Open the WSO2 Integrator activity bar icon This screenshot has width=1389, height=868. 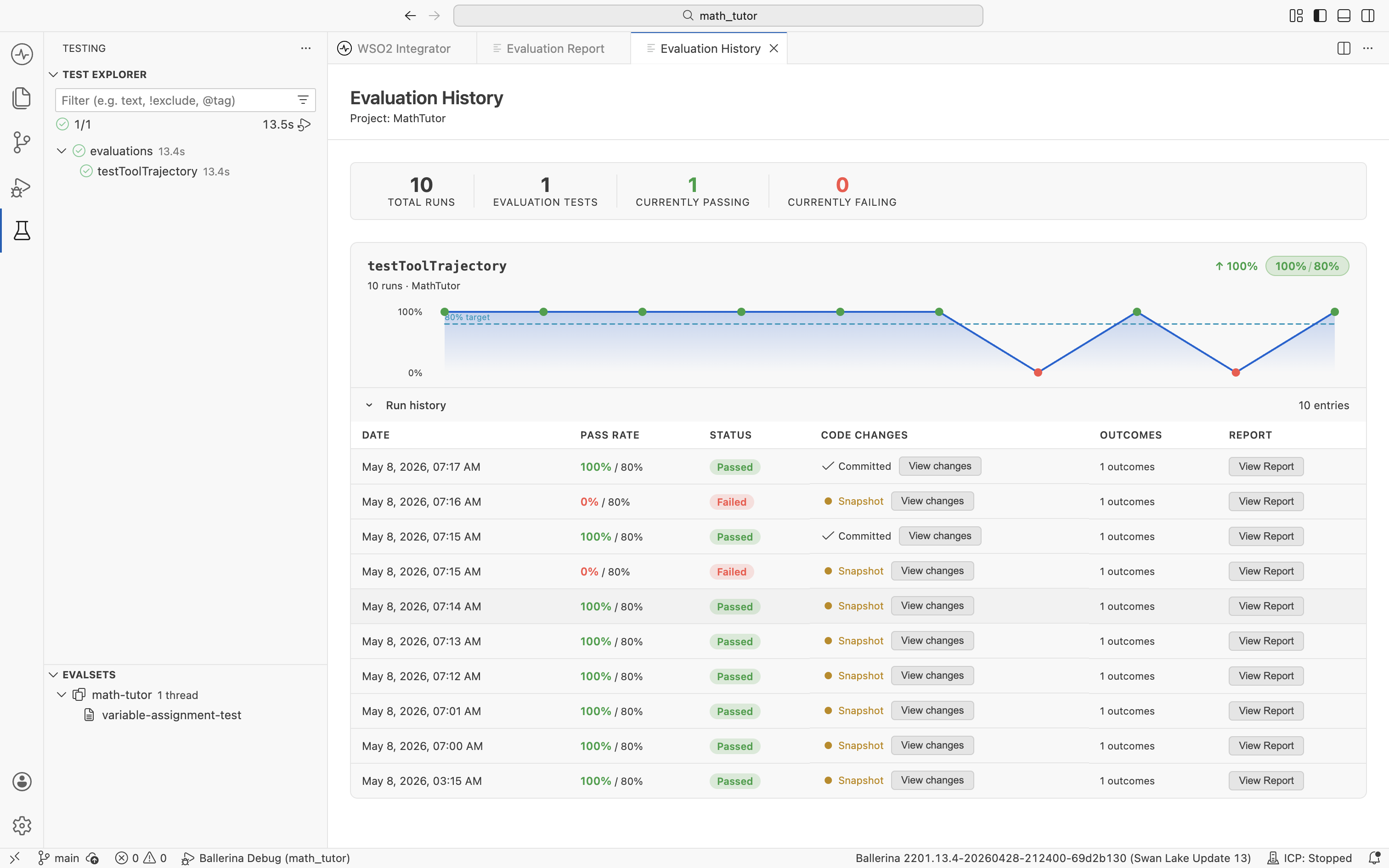click(x=22, y=55)
